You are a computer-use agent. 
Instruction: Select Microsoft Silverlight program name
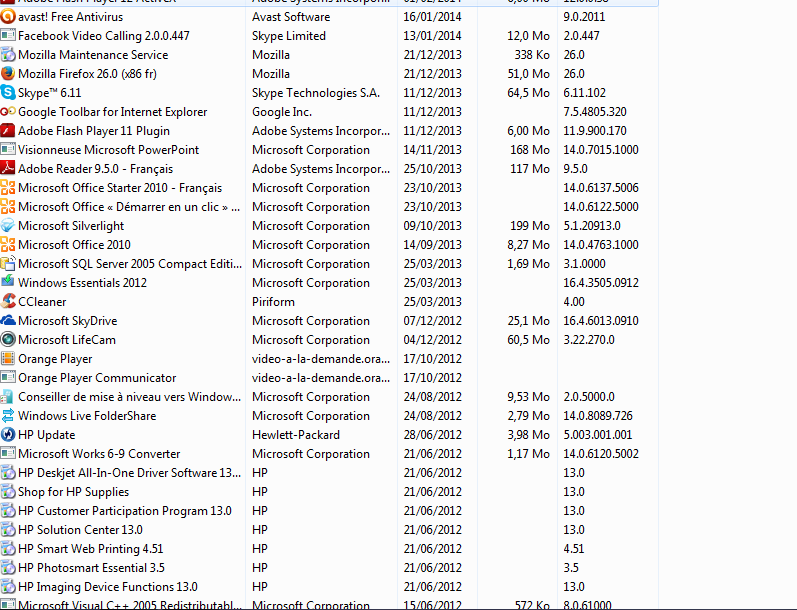(x=71, y=226)
